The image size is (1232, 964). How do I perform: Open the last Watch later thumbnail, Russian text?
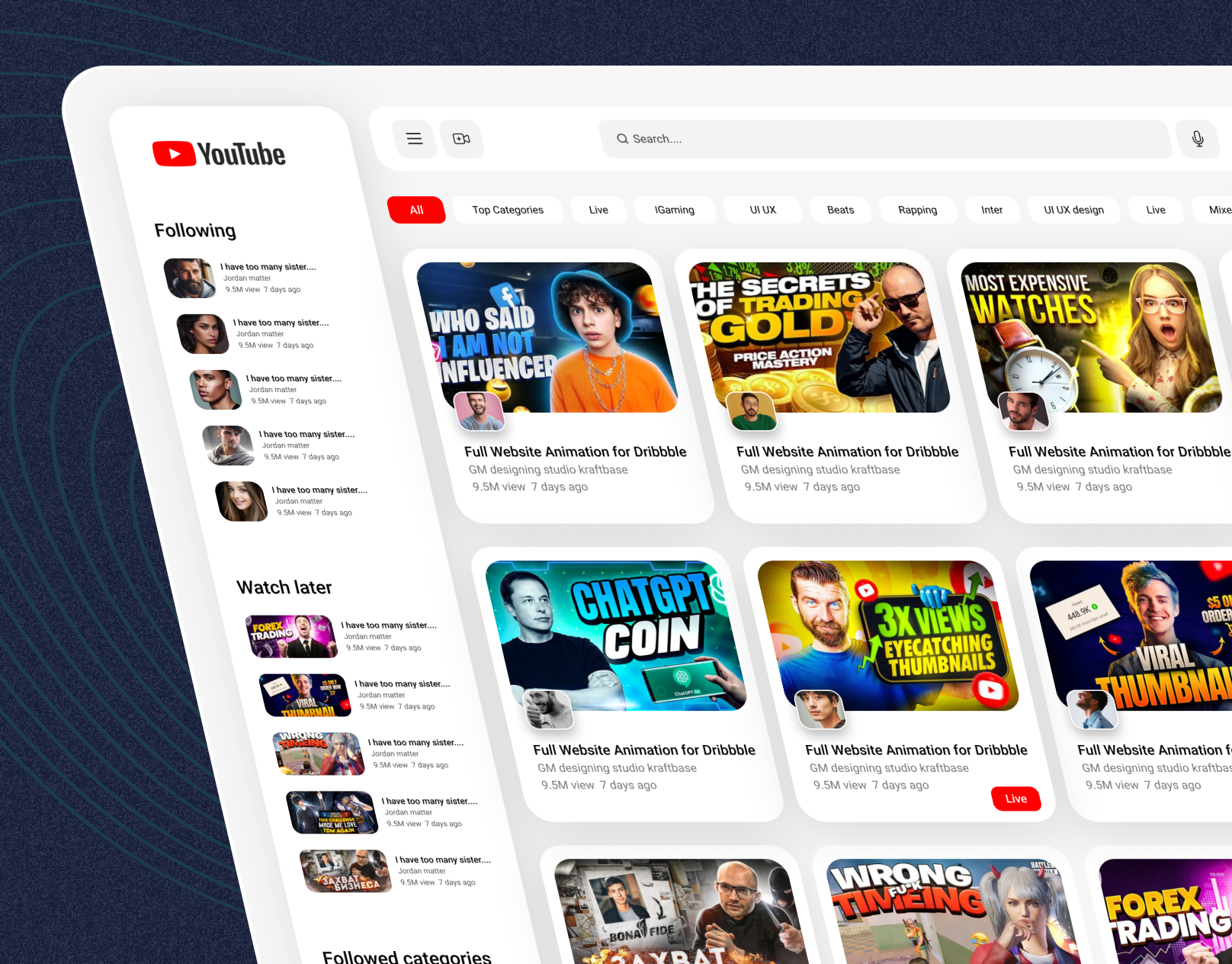(x=346, y=871)
